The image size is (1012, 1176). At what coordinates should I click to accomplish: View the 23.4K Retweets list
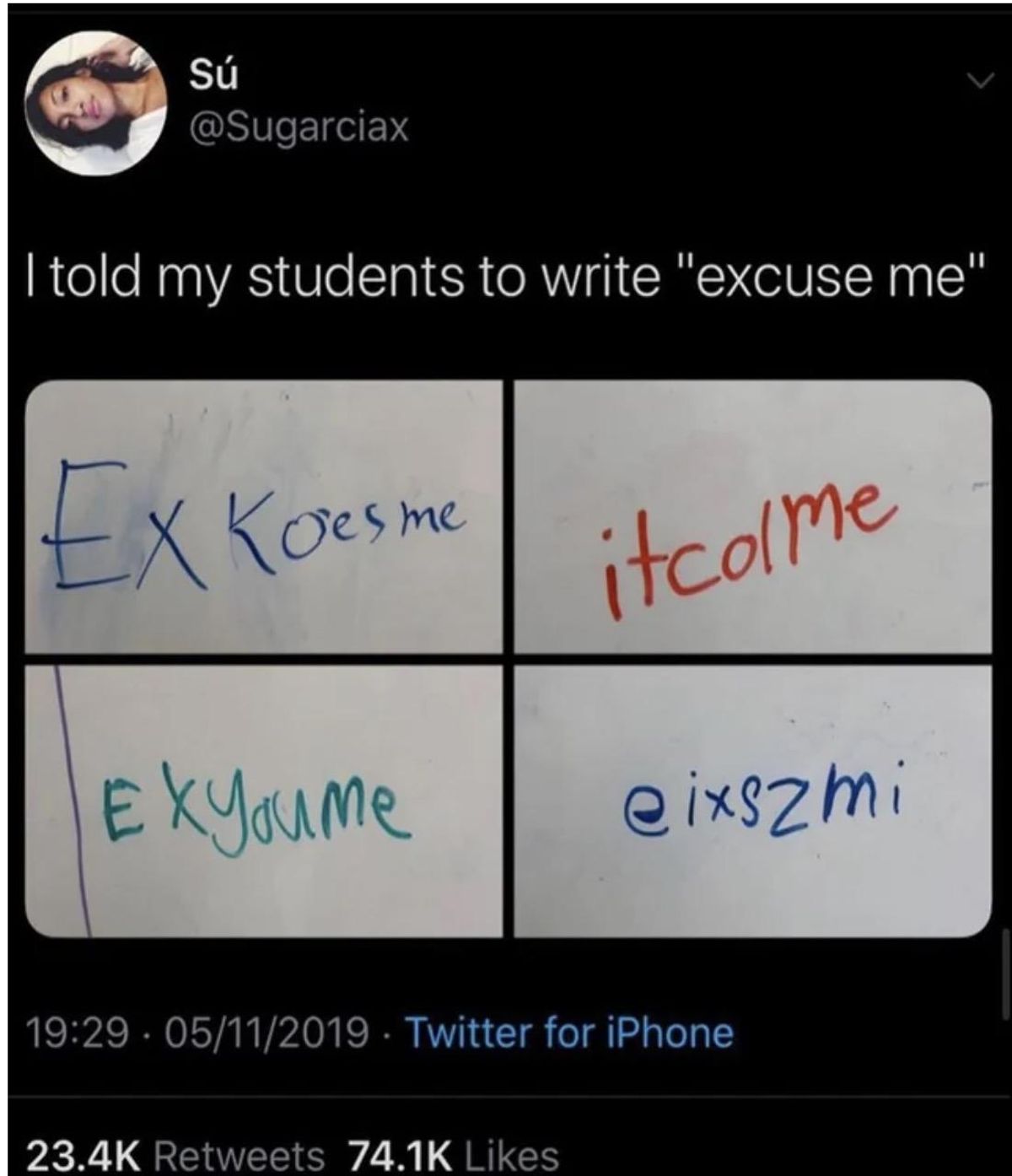175,1155
